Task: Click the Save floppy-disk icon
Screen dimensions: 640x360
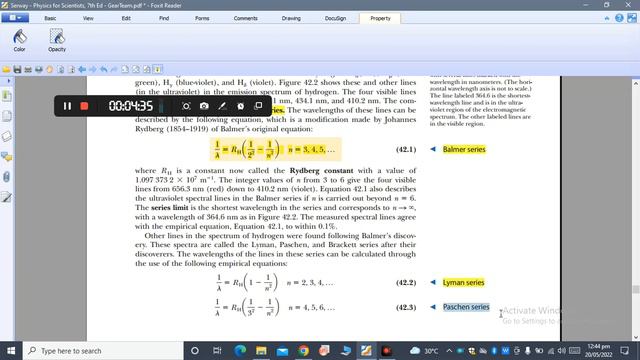Action: coord(17,69)
